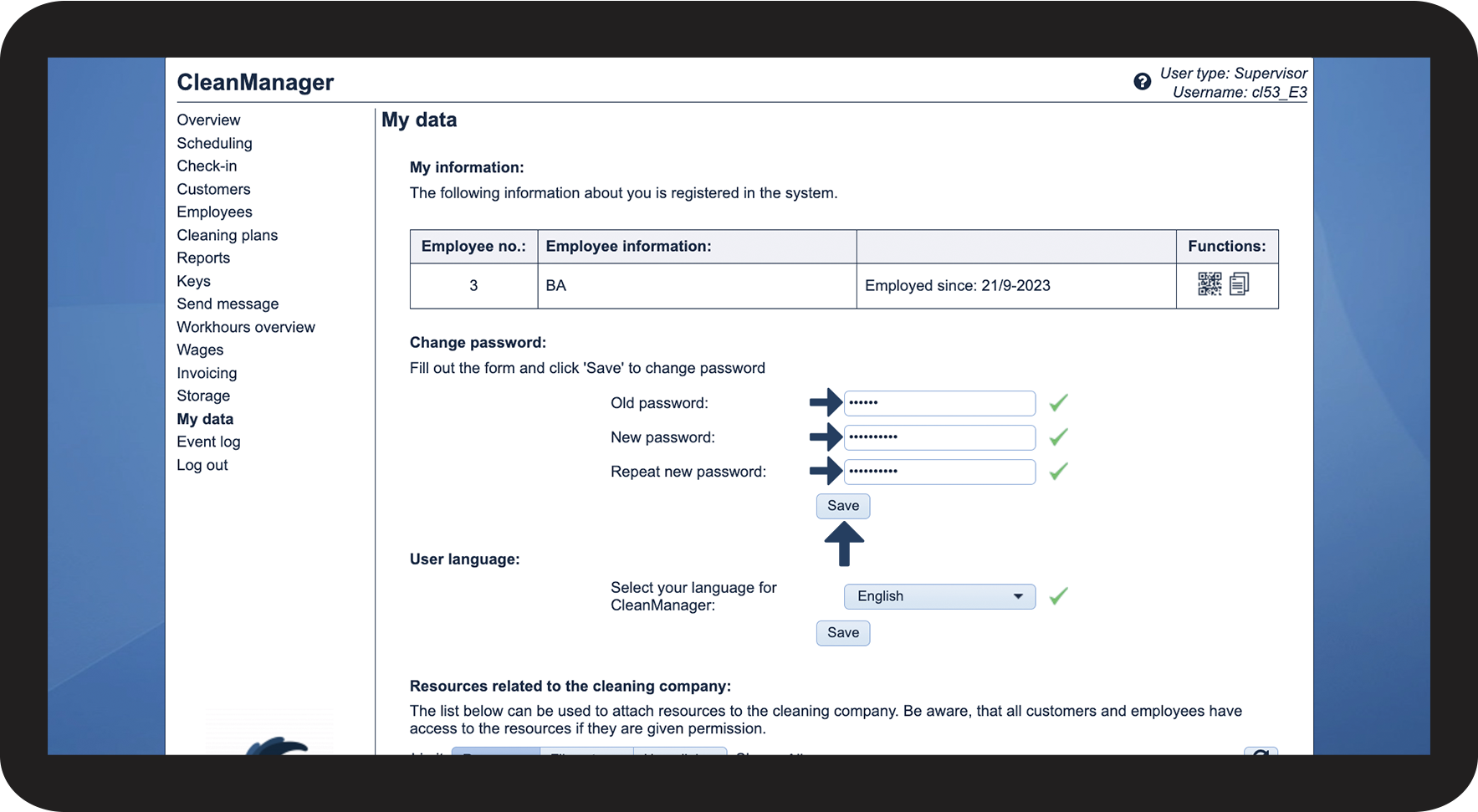Focus the Old password field
The height and width of the screenshot is (812, 1478).
coord(939,403)
